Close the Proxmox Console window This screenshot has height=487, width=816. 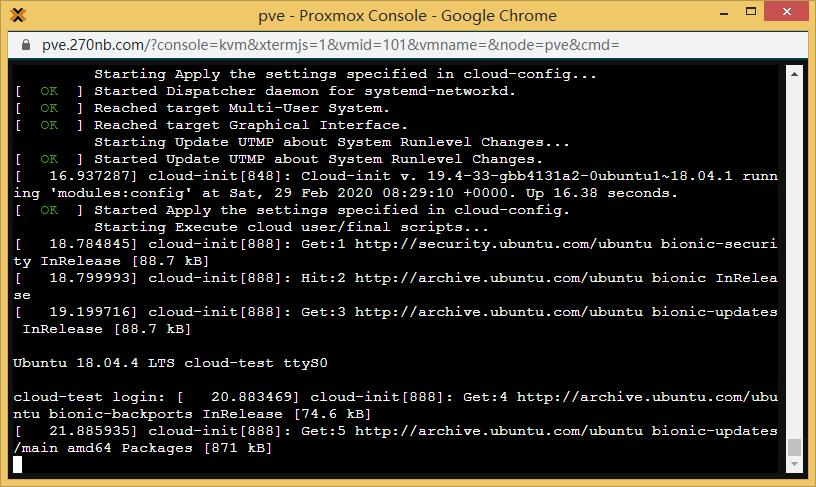786,11
